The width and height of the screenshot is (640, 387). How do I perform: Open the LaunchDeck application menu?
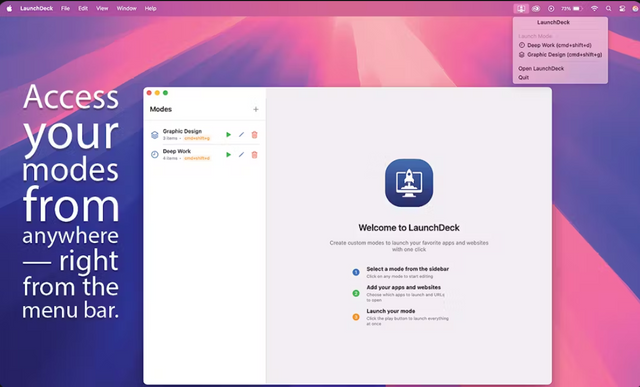pos(36,9)
